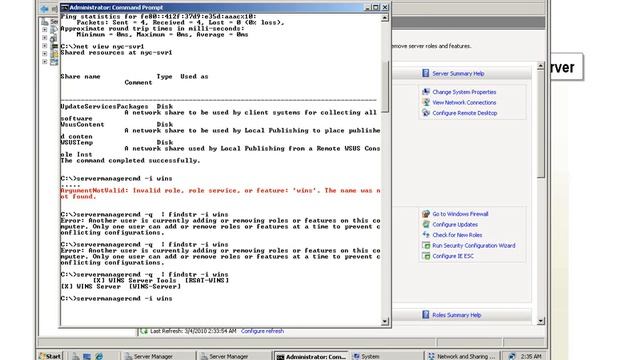The image size is (640, 360).
Task: Open the Command Prompt title bar system icon
Action: click(x=64, y=7)
